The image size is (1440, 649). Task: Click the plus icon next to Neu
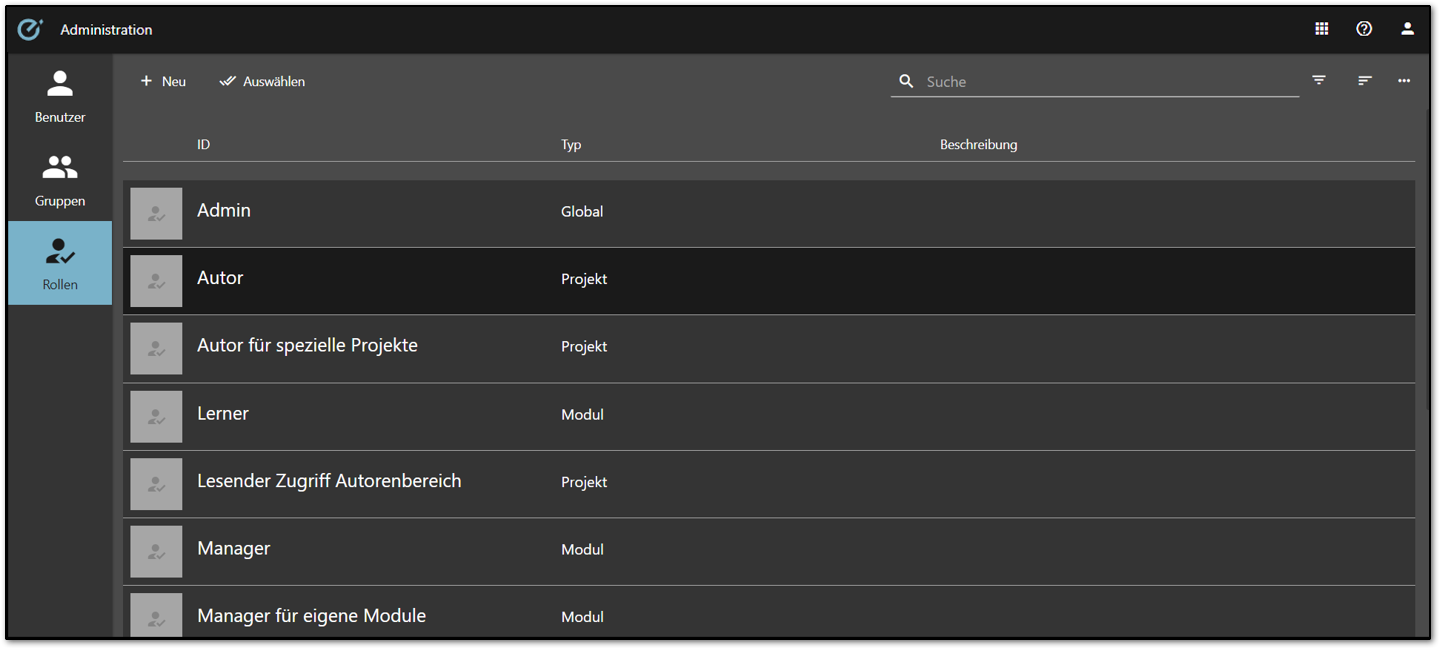(x=146, y=81)
